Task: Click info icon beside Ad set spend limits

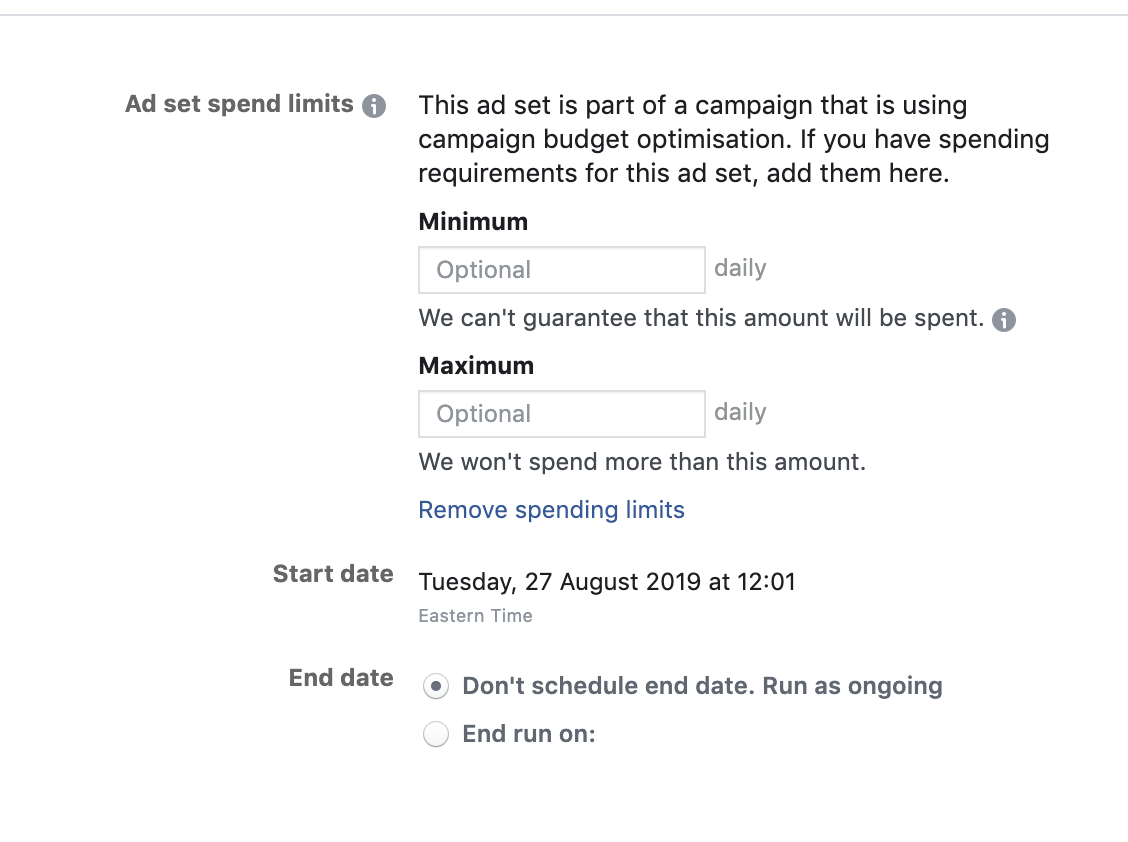Action: (374, 106)
